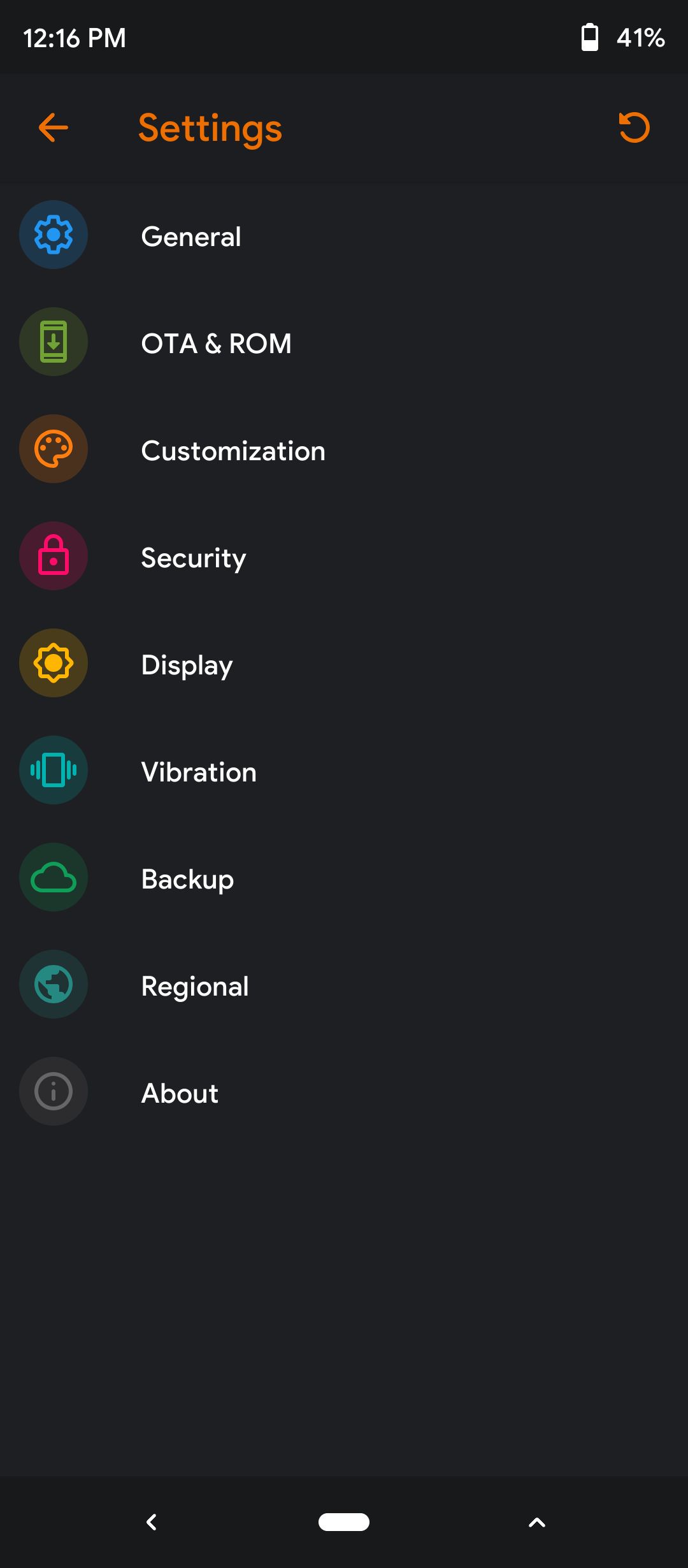This screenshot has height=1568, width=688.
Task: Tap the green OTA & ROM download icon
Action: pyautogui.click(x=54, y=342)
